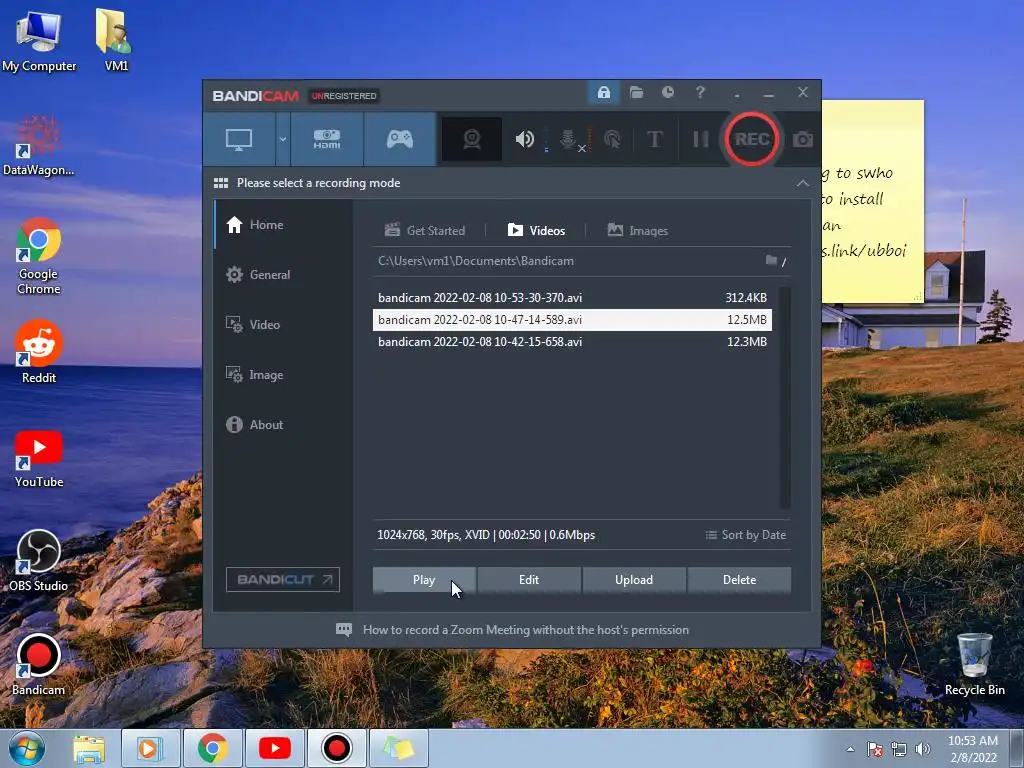Select game recording mode gamepad icon
This screenshot has width=1024, height=768.
[x=400, y=139]
